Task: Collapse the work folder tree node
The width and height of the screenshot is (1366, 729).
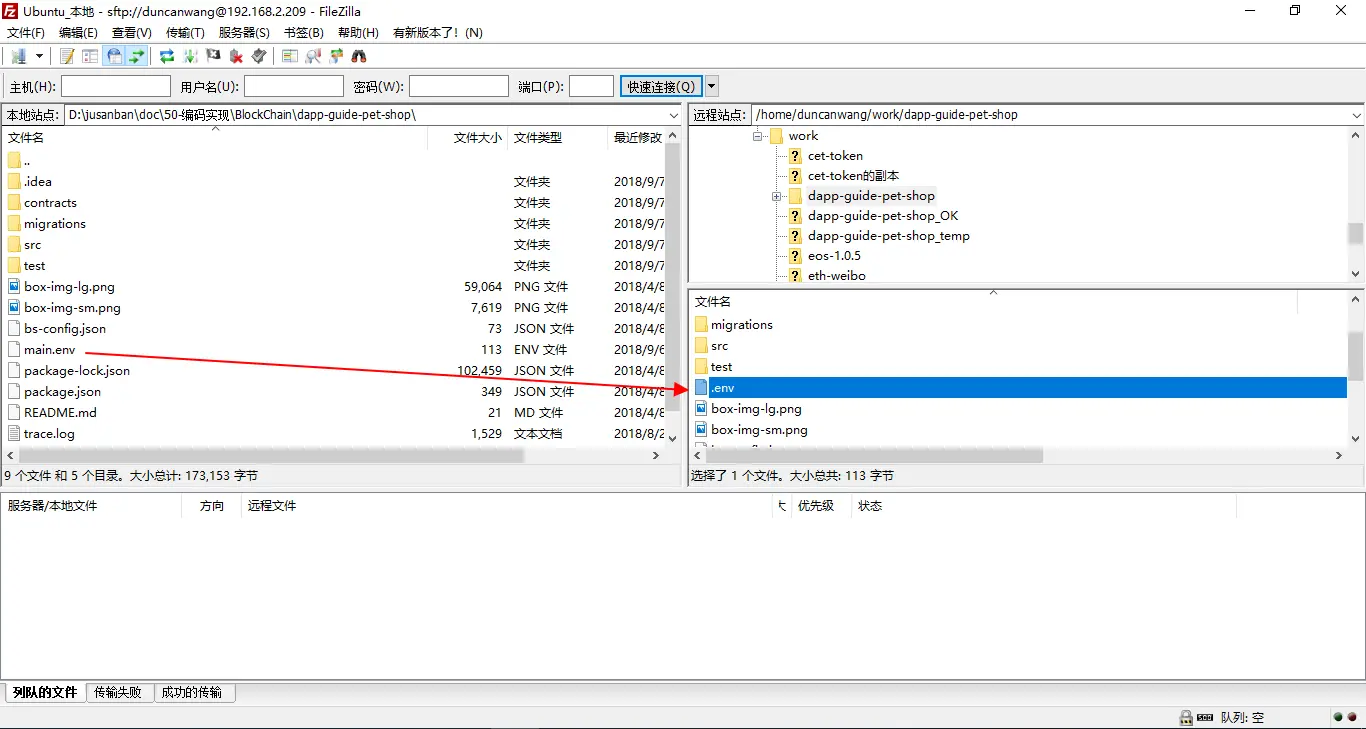Action: [x=757, y=136]
